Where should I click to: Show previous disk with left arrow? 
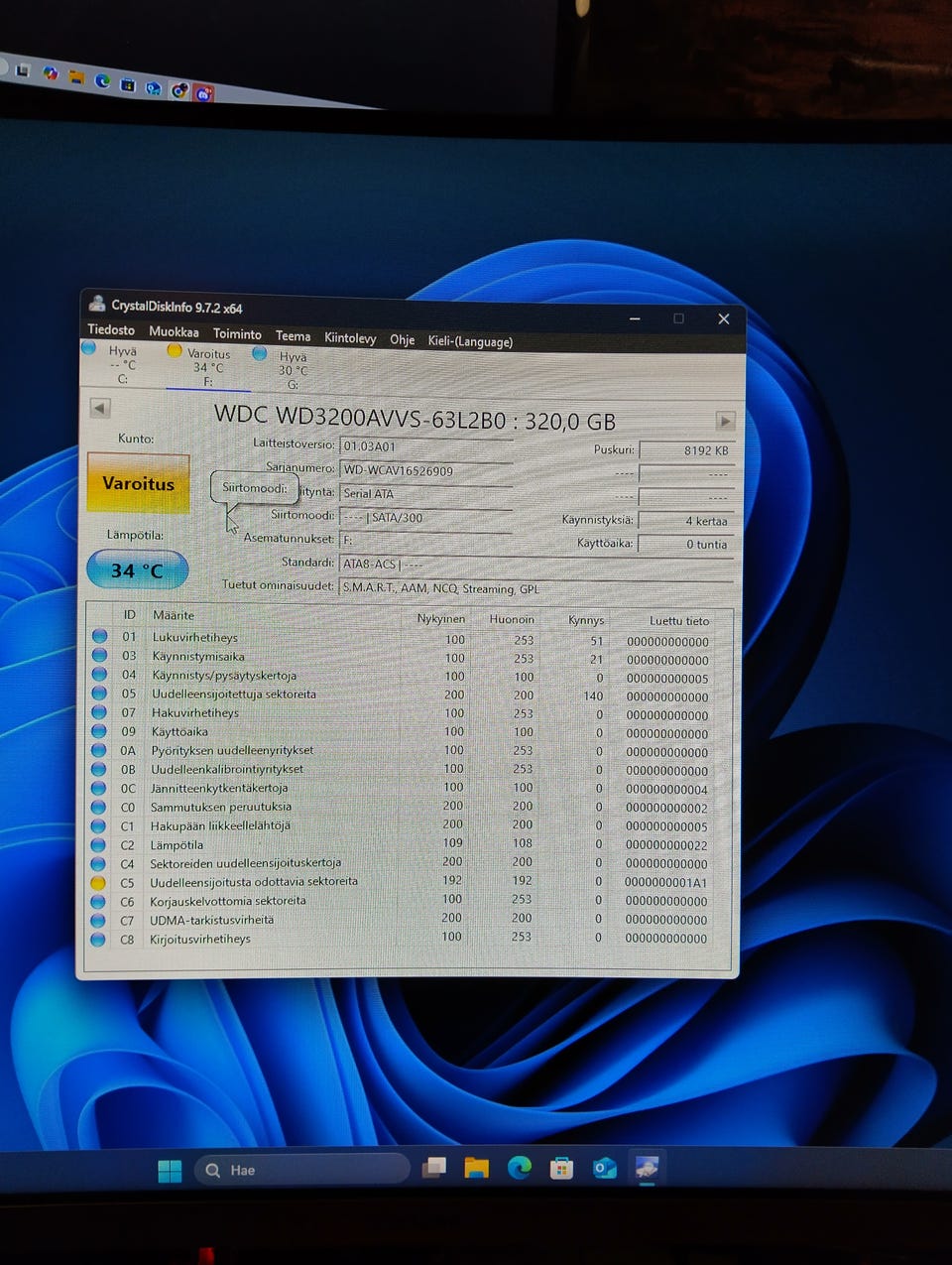click(99, 408)
